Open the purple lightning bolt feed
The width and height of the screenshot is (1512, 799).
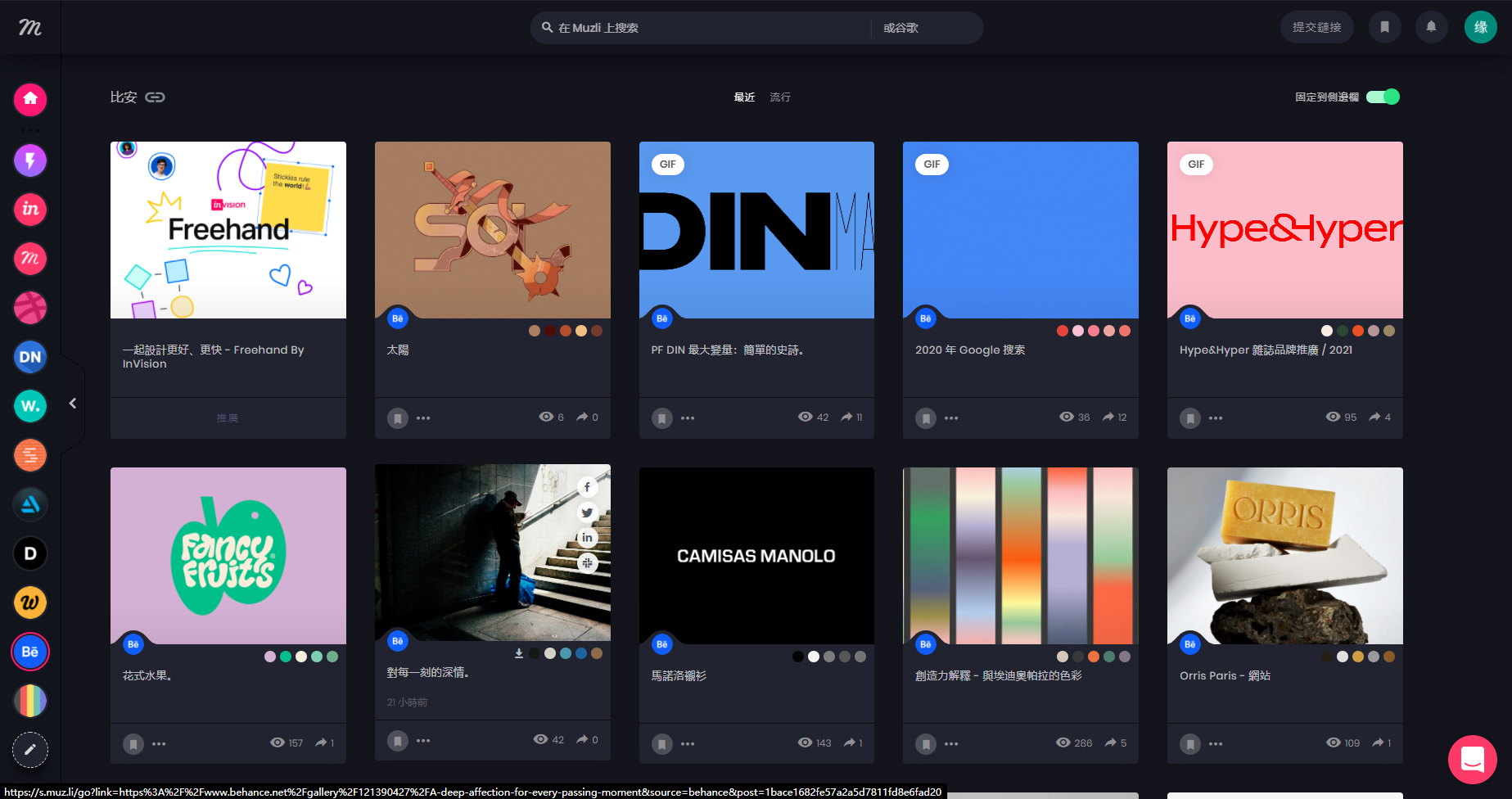[30, 160]
